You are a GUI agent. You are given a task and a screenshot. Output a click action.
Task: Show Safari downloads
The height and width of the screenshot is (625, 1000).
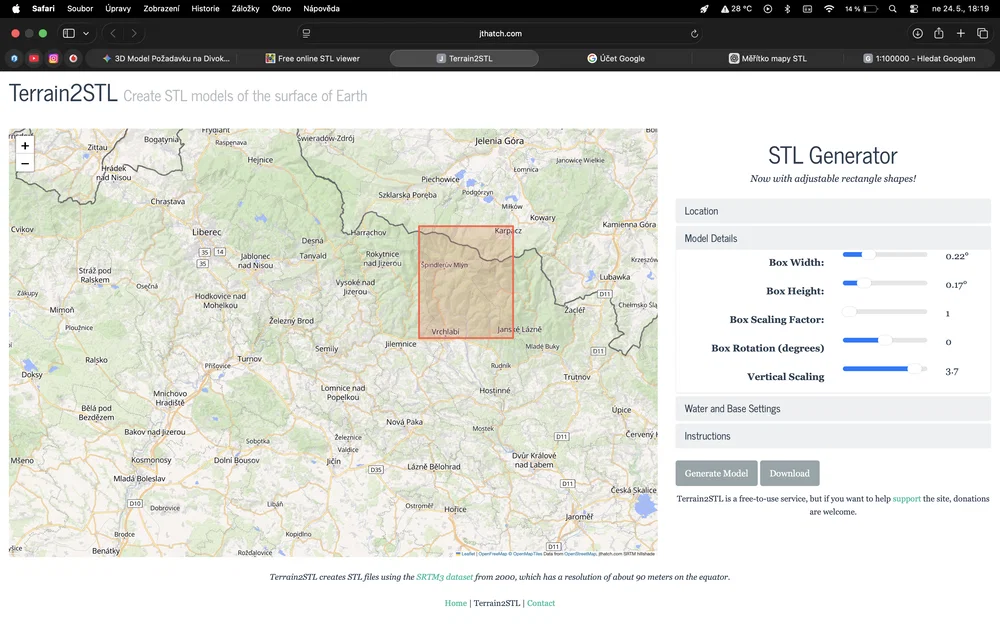click(x=917, y=33)
